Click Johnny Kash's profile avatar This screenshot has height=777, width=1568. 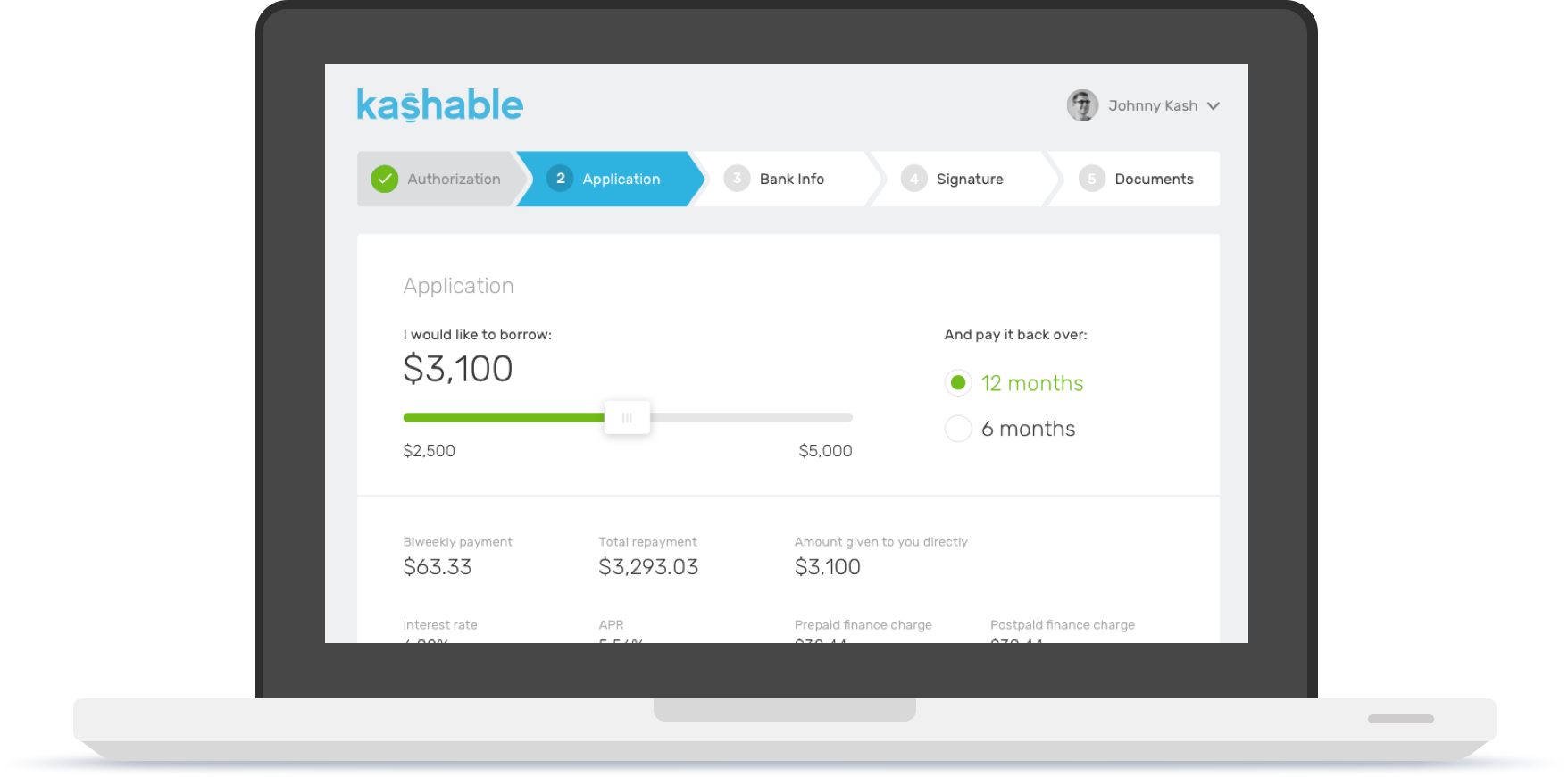(x=1082, y=105)
